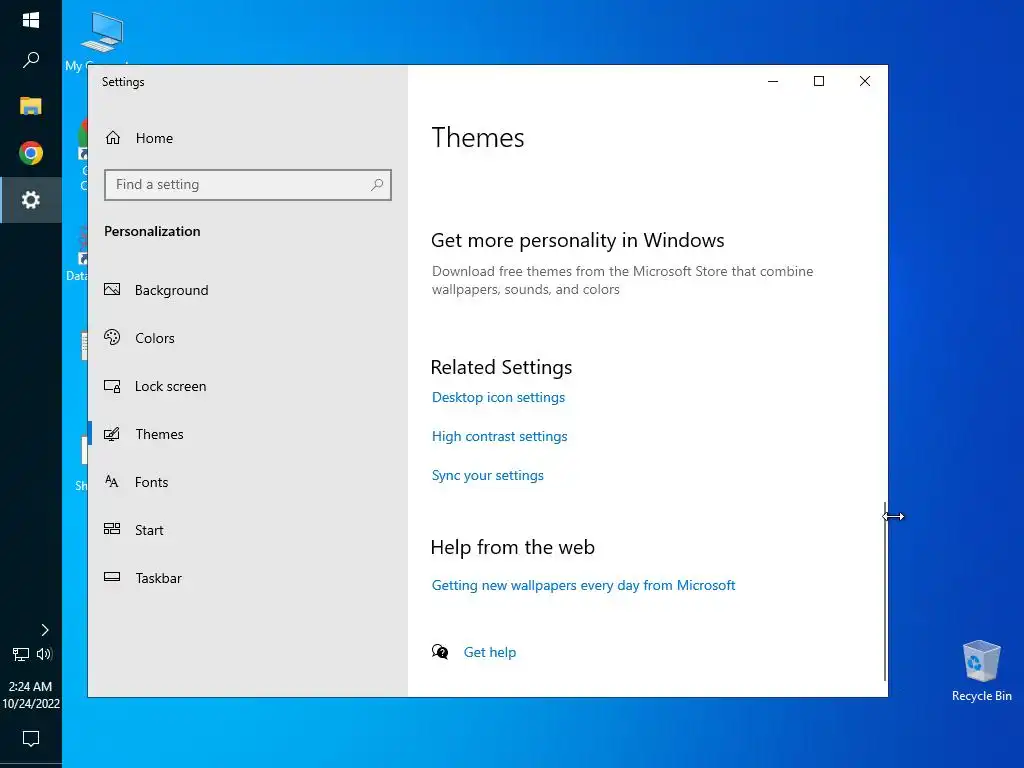Click the Fonts letter icon
This screenshot has height=768, width=1024.
pos(112,482)
